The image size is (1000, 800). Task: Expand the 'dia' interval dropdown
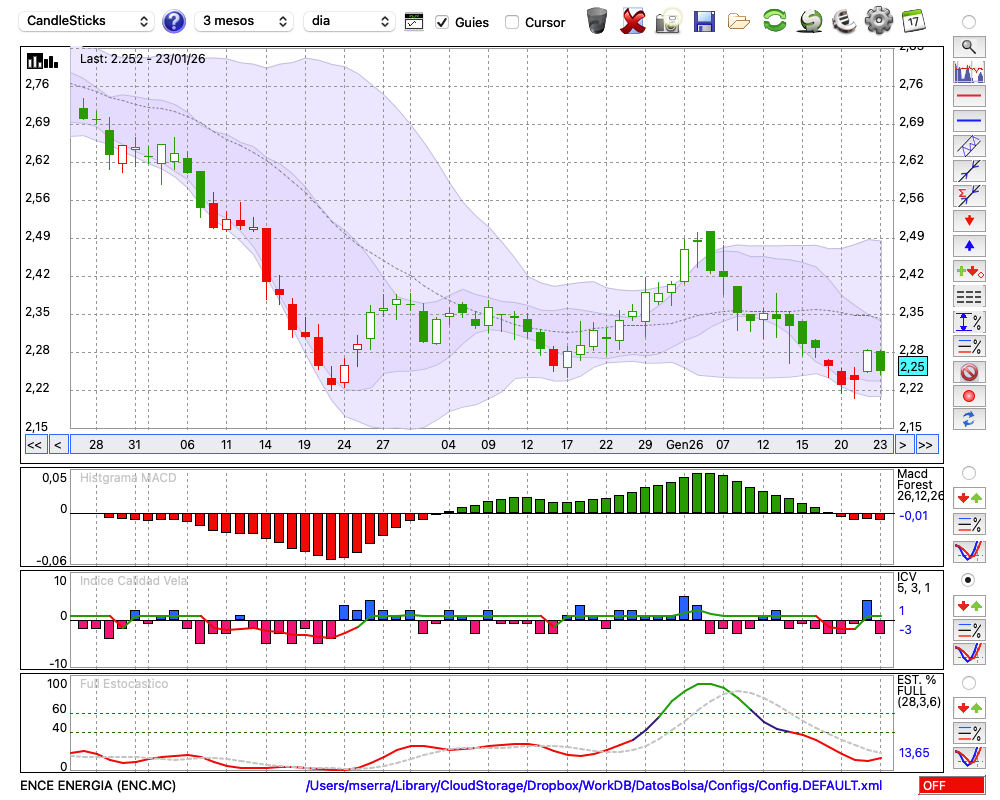pos(350,21)
